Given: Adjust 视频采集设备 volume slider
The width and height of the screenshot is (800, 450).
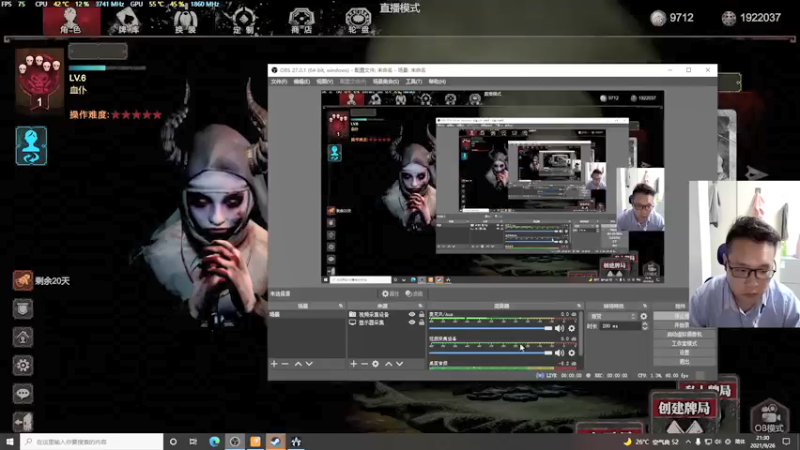Looking at the screenshot, I should [x=491, y=353].
